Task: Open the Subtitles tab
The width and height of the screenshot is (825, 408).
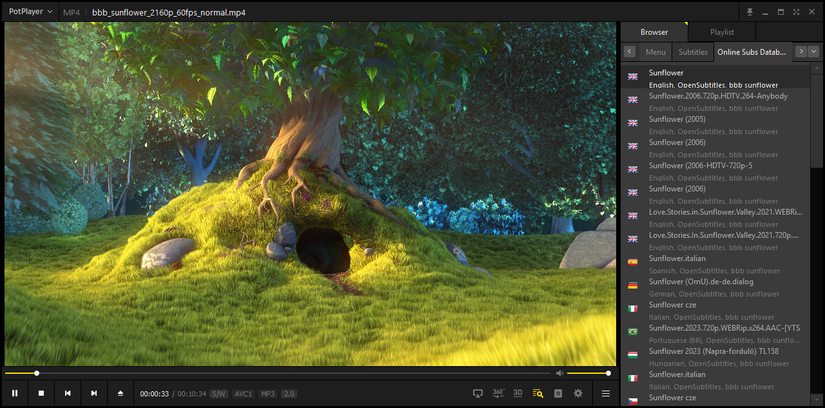Action: [x=693, y=52]
